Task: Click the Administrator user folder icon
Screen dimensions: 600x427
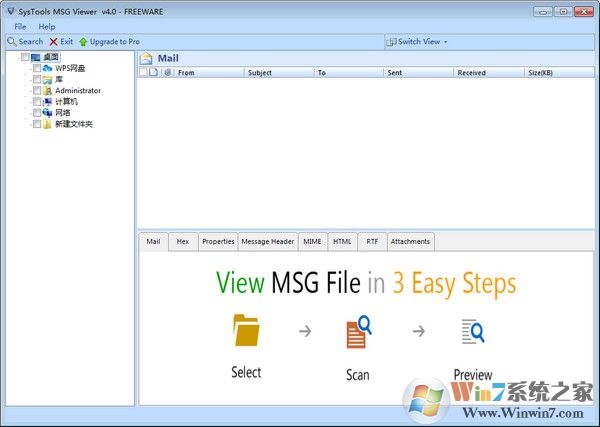Action: [47, 91]
